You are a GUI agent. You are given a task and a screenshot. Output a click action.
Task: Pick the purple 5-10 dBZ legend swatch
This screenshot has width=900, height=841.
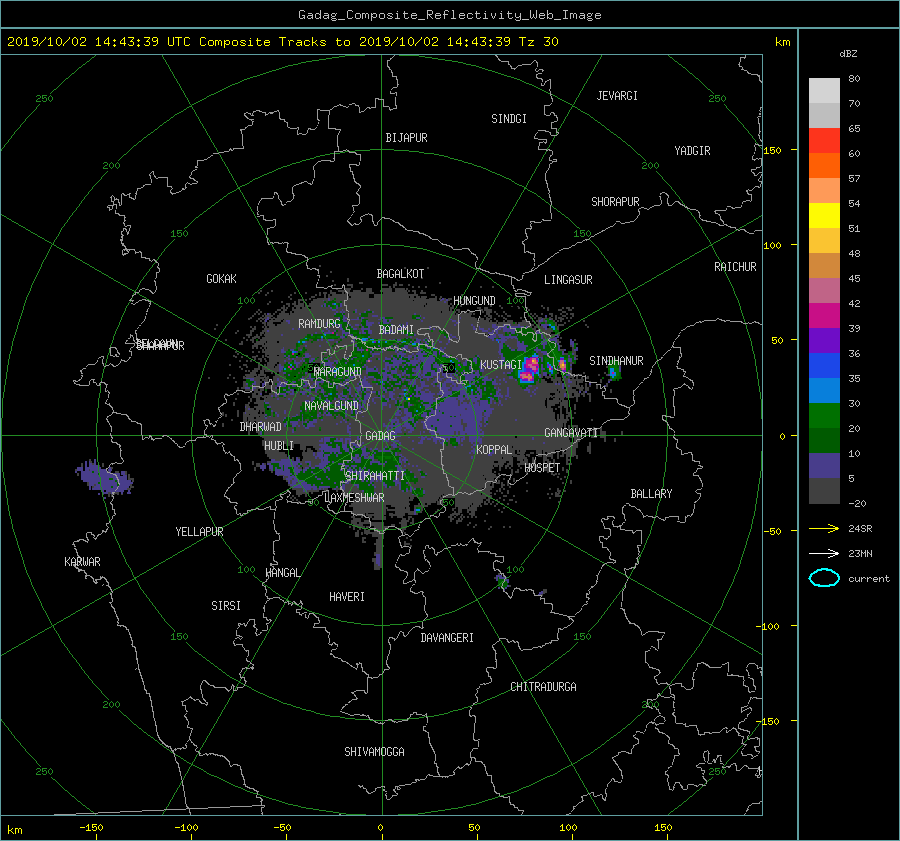tap(824, 466)
